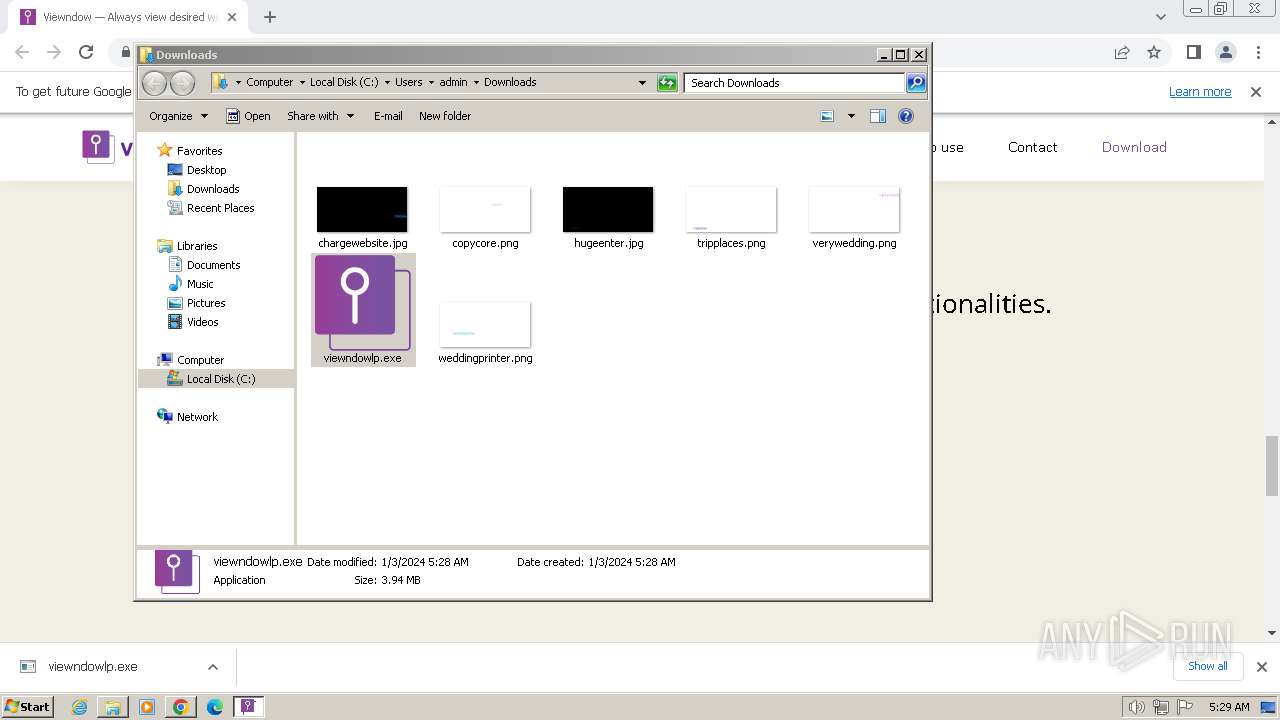
Task: Select the verywedding.png thumbnail
Action: point(854,209)
